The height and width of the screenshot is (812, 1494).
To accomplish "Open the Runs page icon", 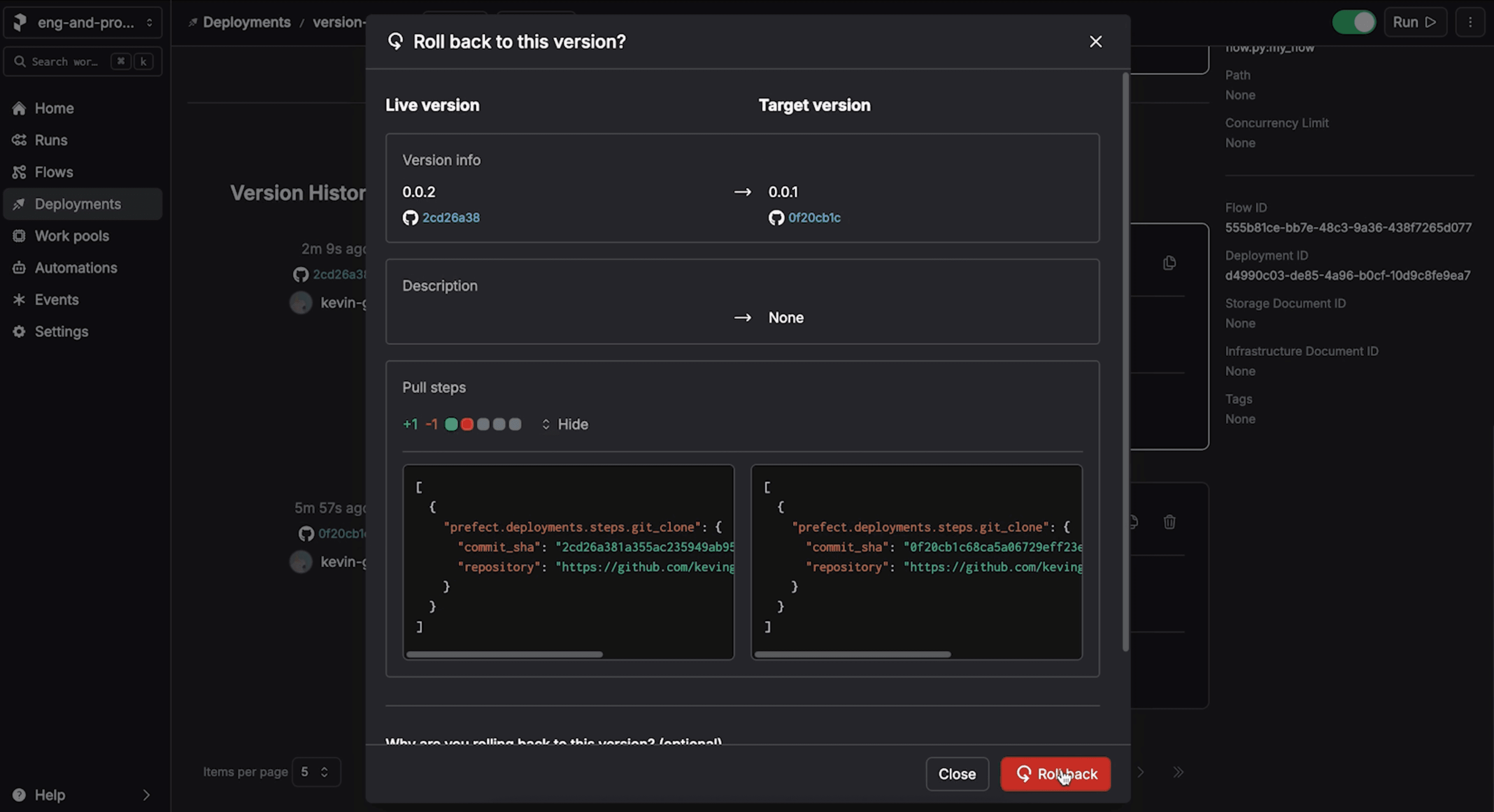I will 19,140.
